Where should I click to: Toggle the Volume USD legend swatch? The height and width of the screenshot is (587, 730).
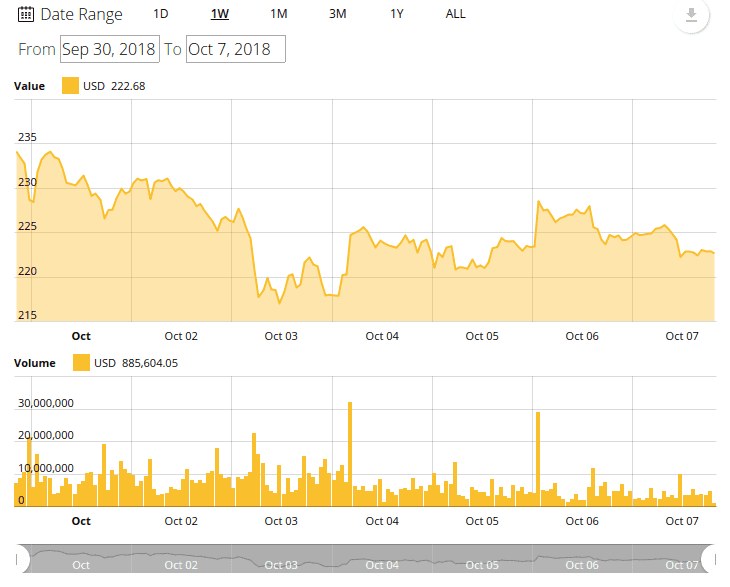(81, 363)
